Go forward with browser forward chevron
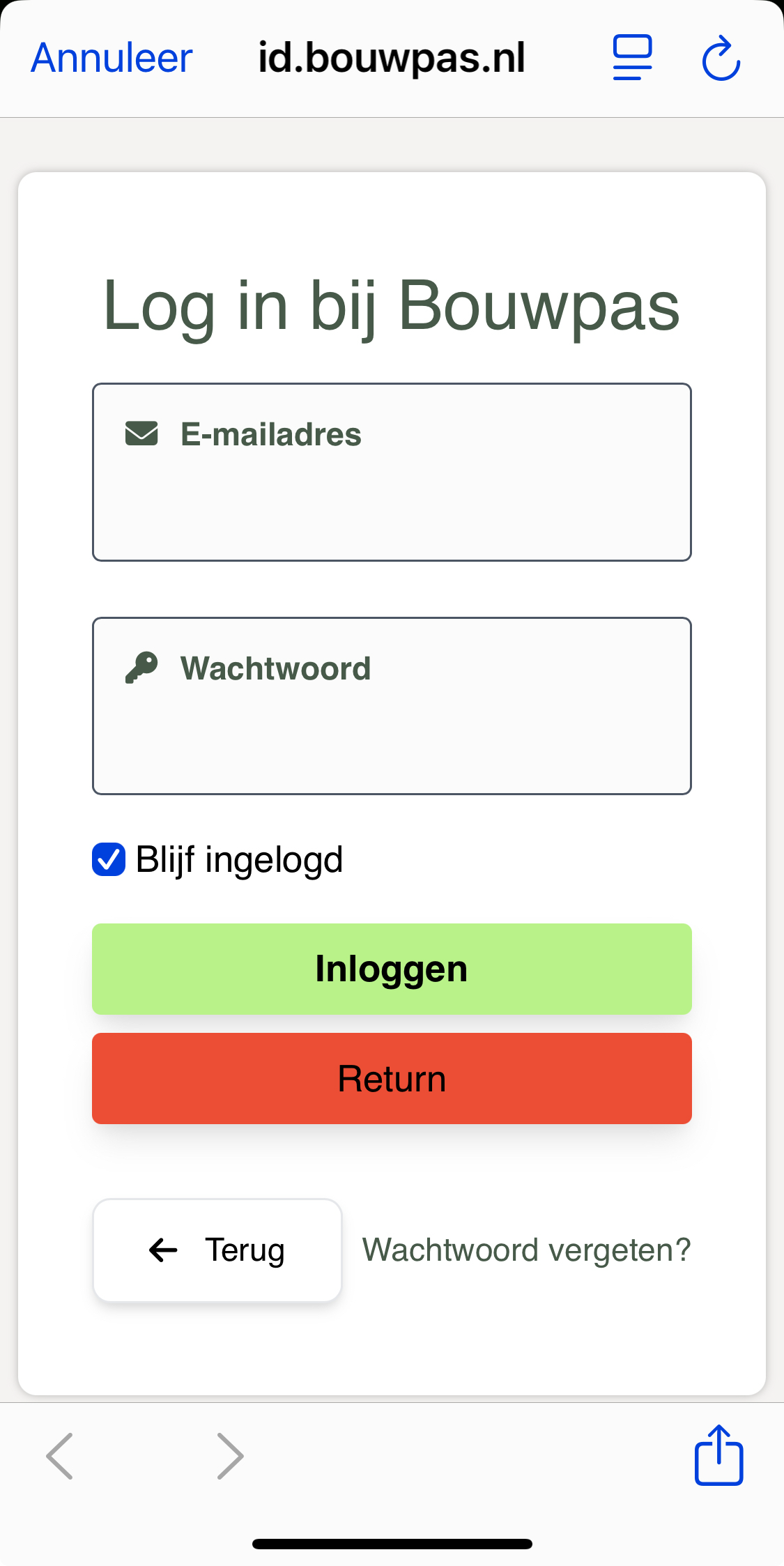This screenshot has height=1566, width=784. pos(230,1456)
